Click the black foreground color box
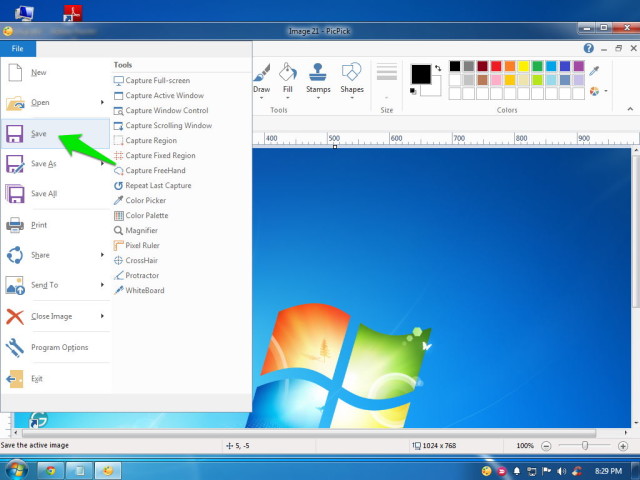The image size is (640, 480). 421,74
